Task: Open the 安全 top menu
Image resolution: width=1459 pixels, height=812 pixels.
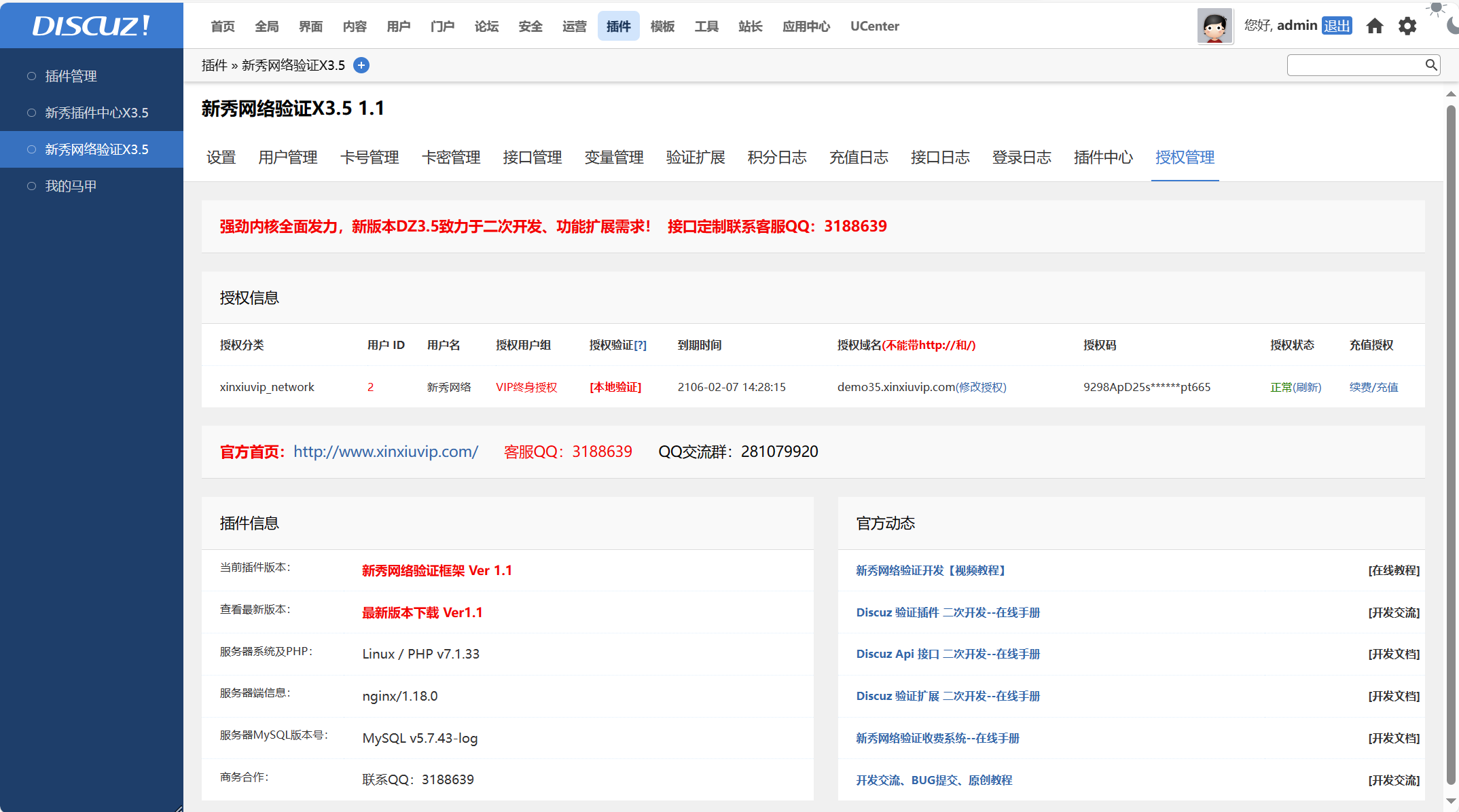Action: pyautogui.click(x=530, y=26)
